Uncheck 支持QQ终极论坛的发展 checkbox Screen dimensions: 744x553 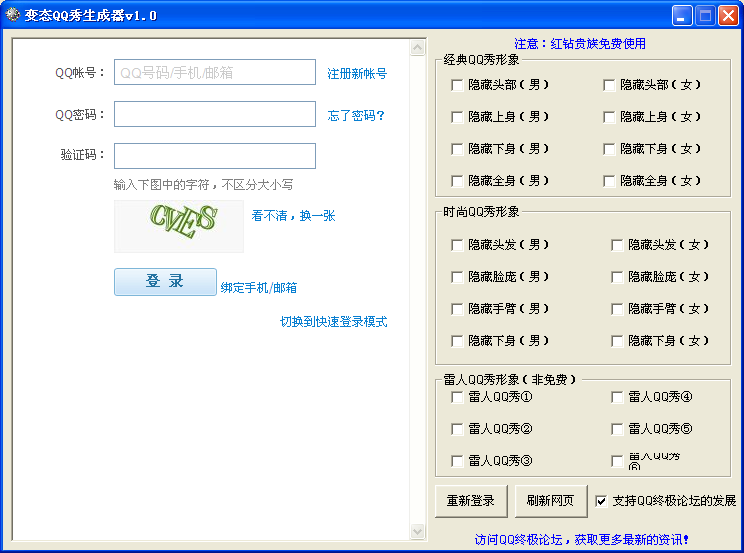601,501
